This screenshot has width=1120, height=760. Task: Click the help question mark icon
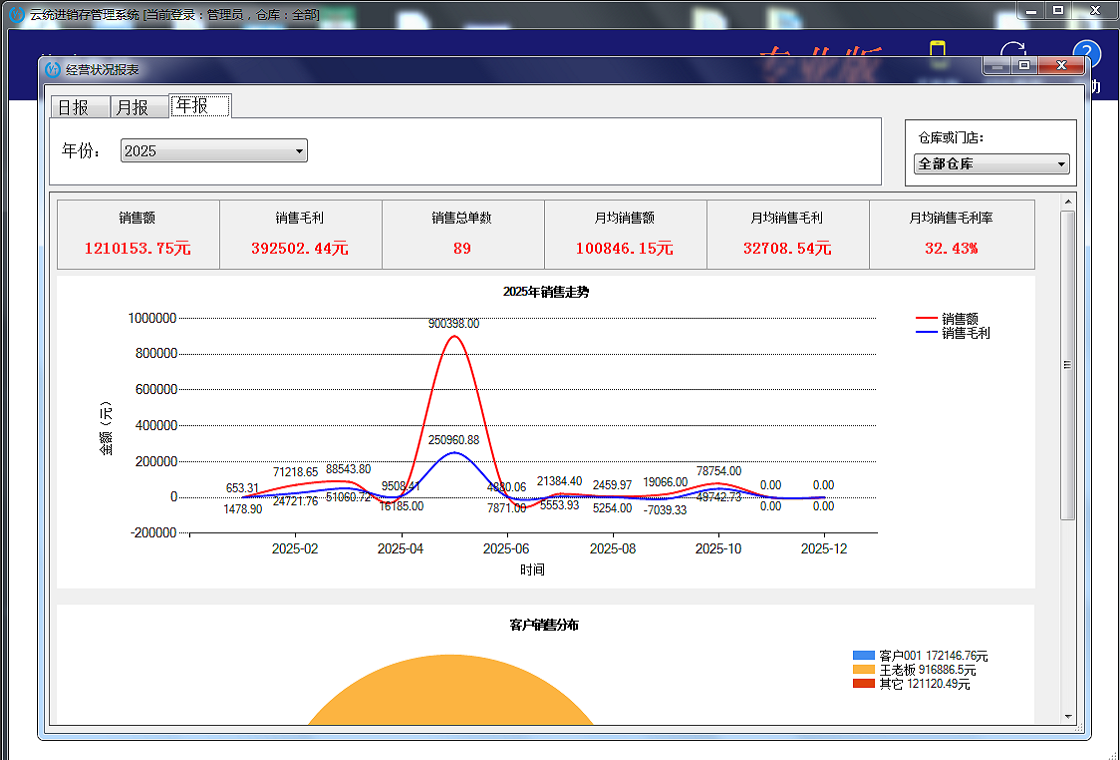click(1086, 54)
